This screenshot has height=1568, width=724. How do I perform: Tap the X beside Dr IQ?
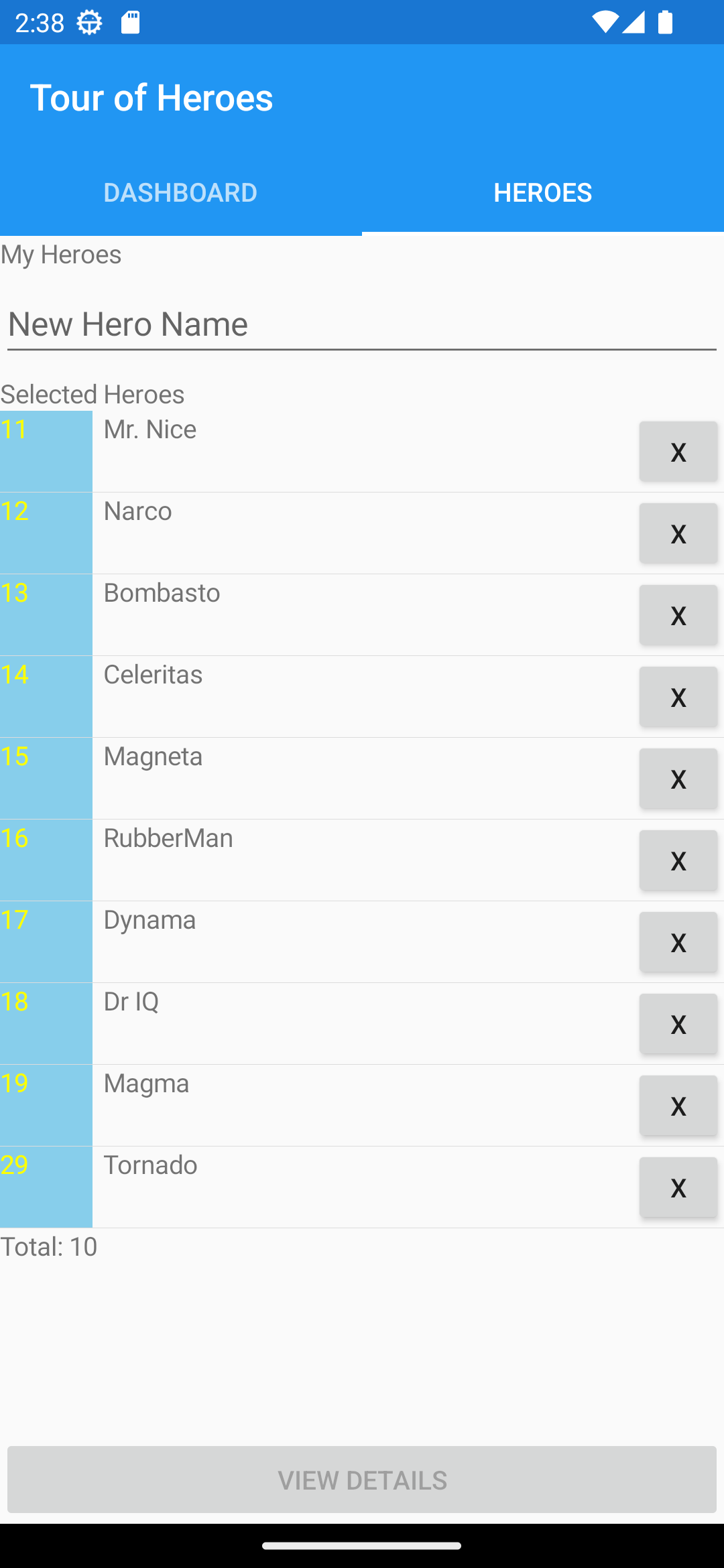pos(678,1024)
